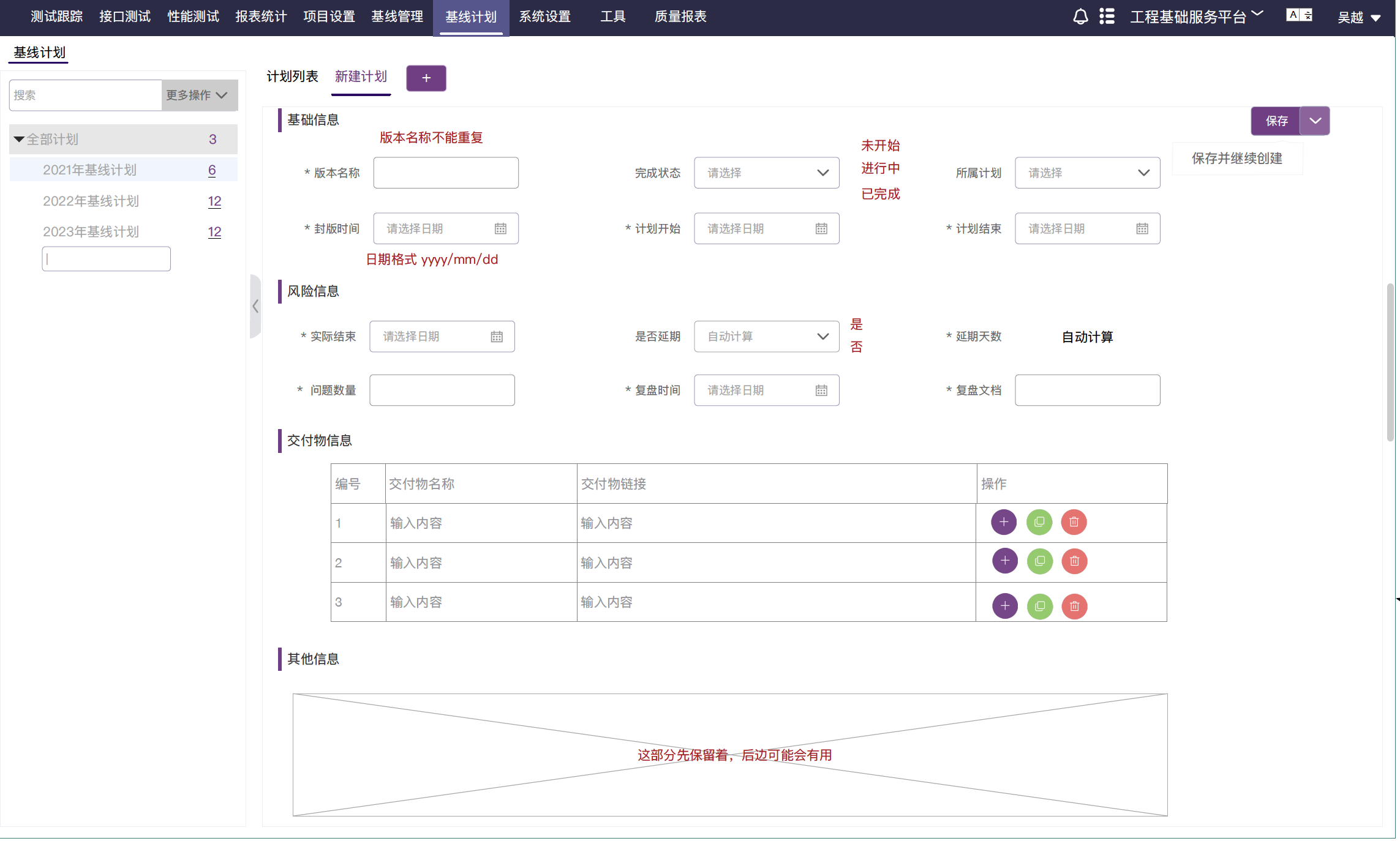Open the list menu icon beside bell
The image size is (1400, 841).
(1107, 17)
